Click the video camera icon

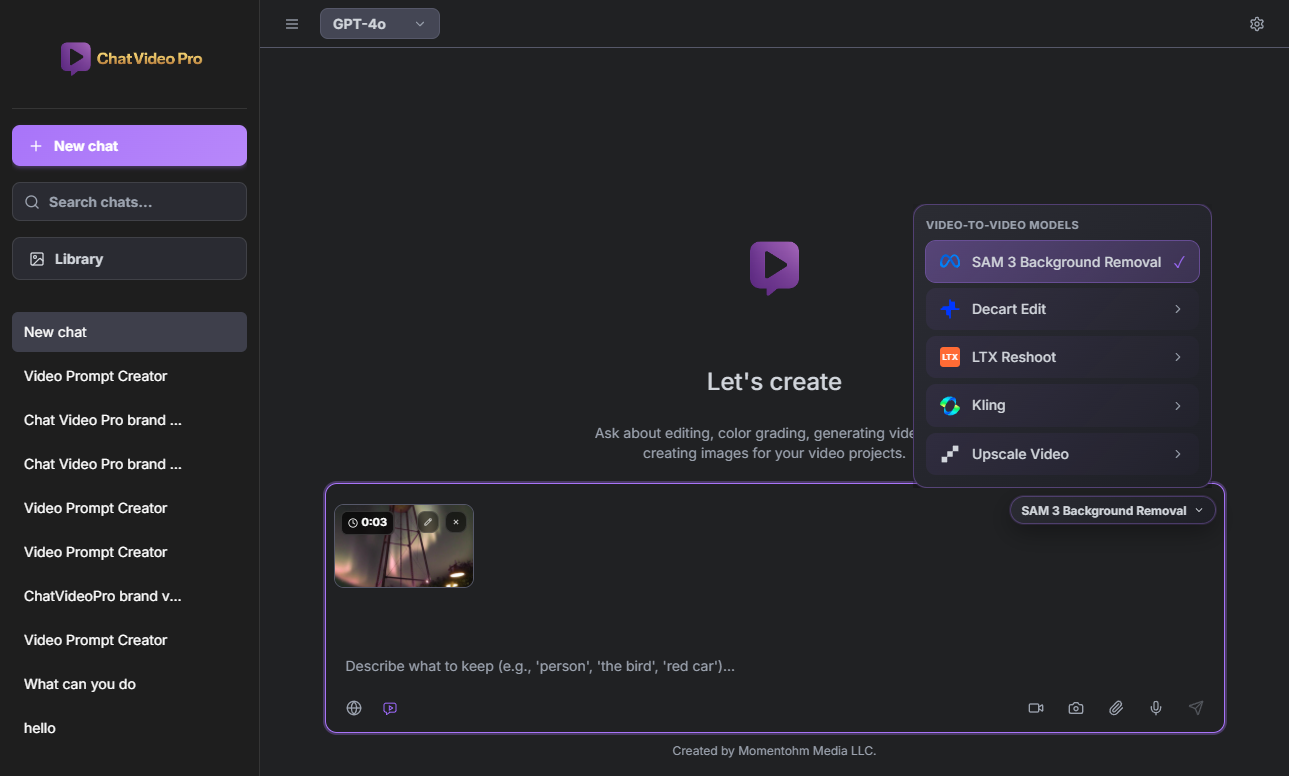pos(1036,708)
